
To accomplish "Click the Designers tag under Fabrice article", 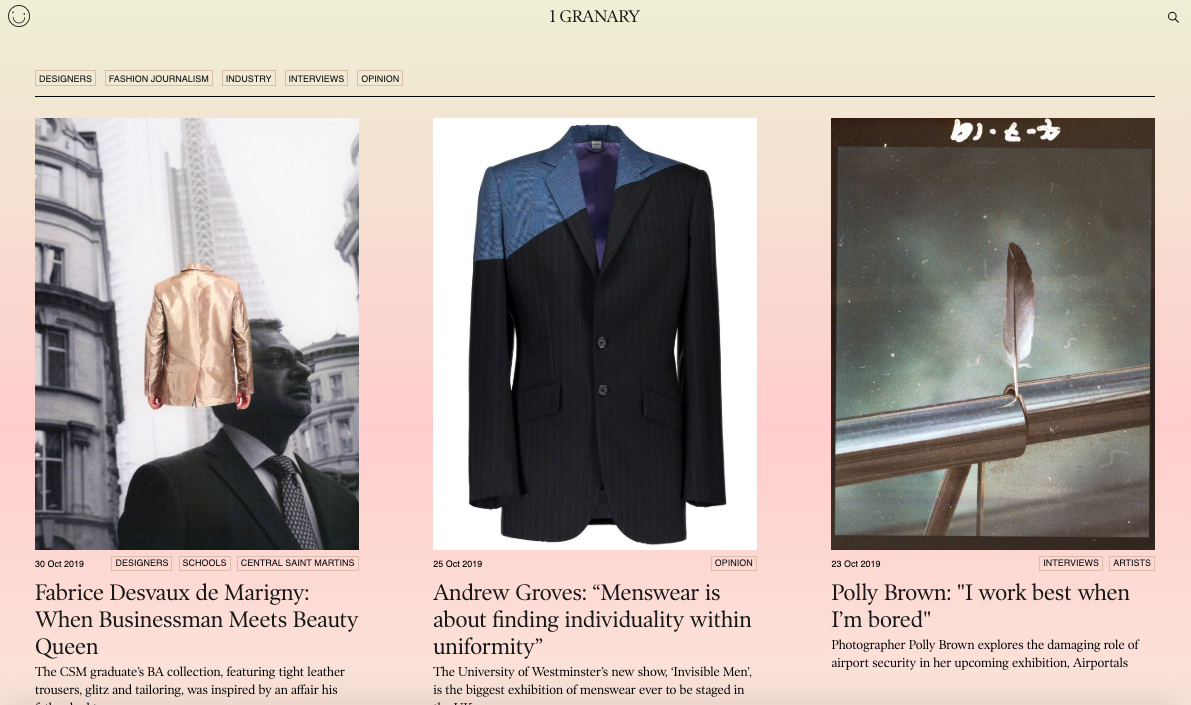I will pyautogui.click(x=141, y=563).
